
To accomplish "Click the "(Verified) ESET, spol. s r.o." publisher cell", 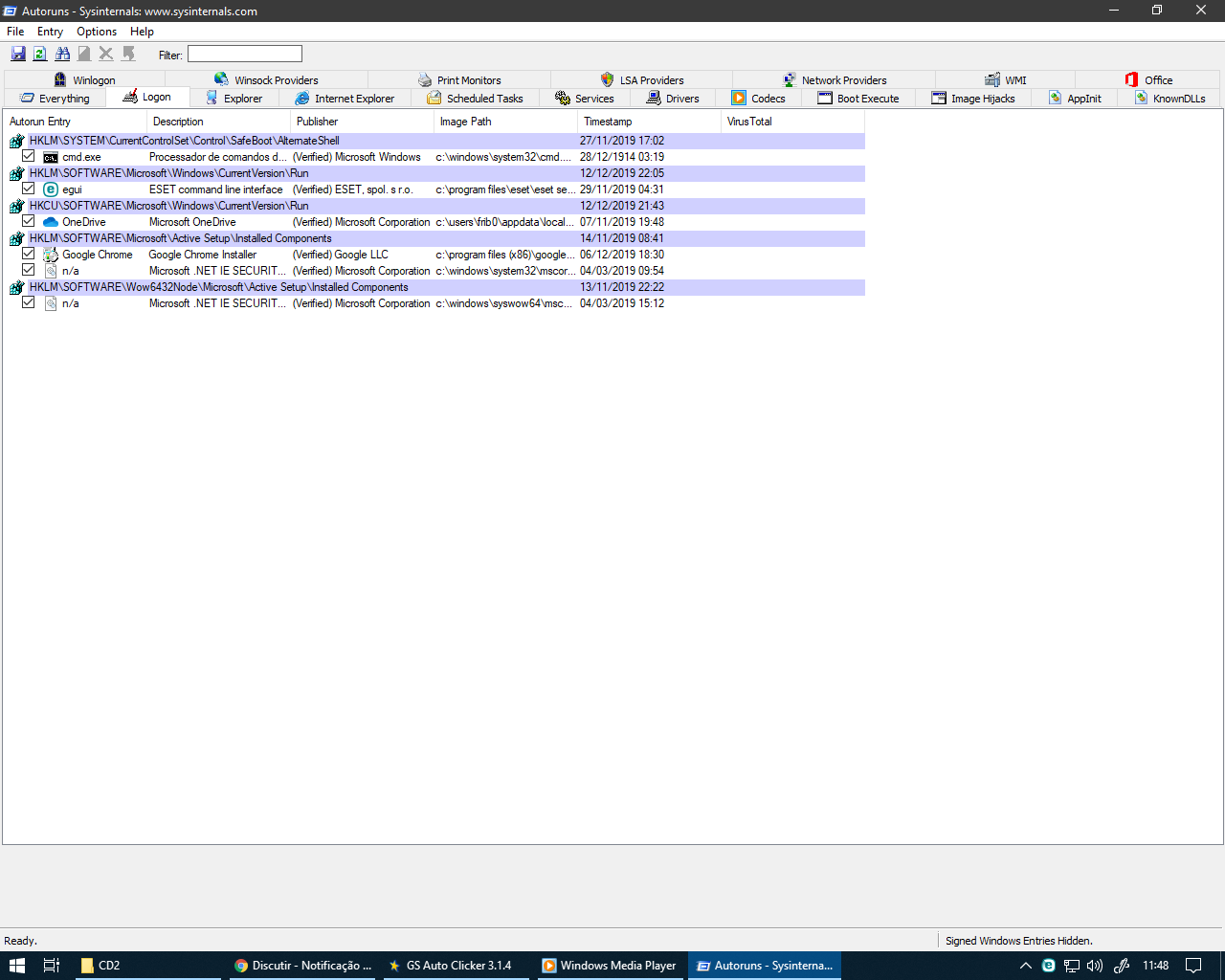I will point(353,189).
